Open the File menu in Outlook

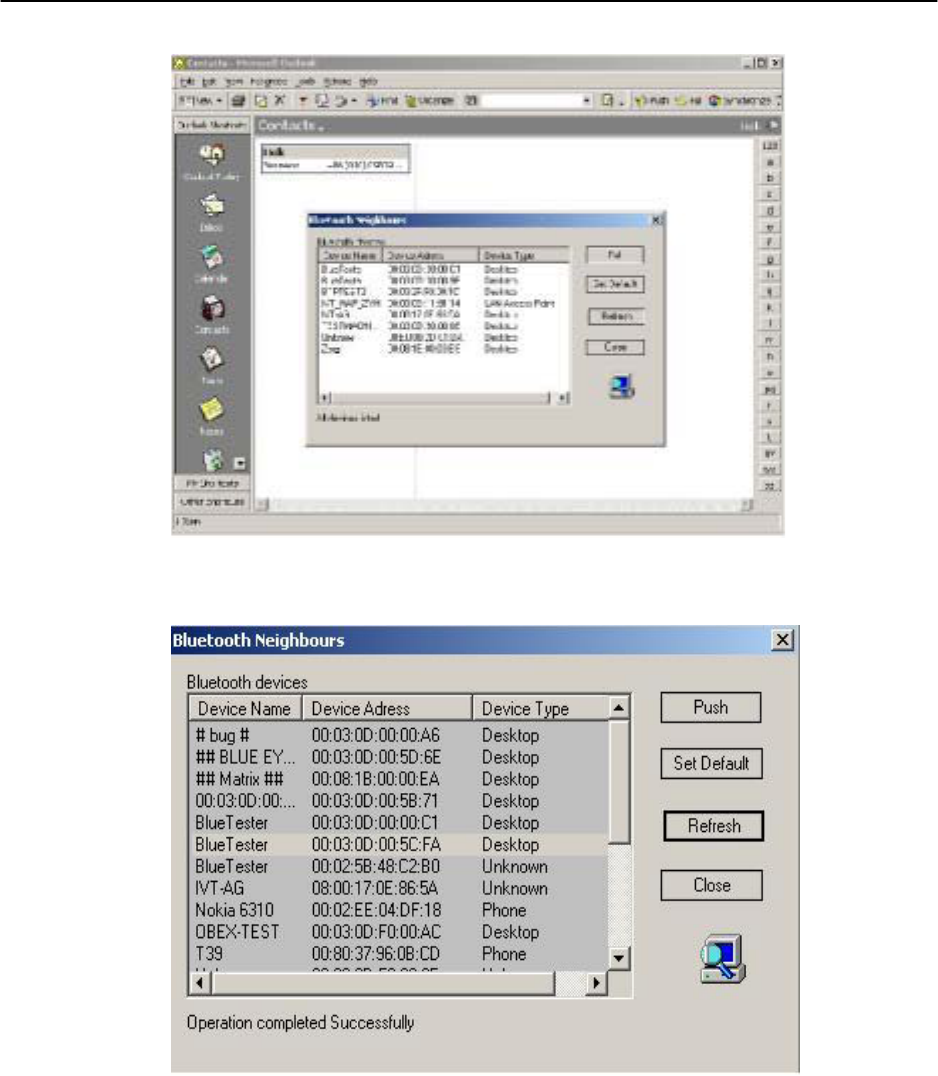(x=187, y=82)
